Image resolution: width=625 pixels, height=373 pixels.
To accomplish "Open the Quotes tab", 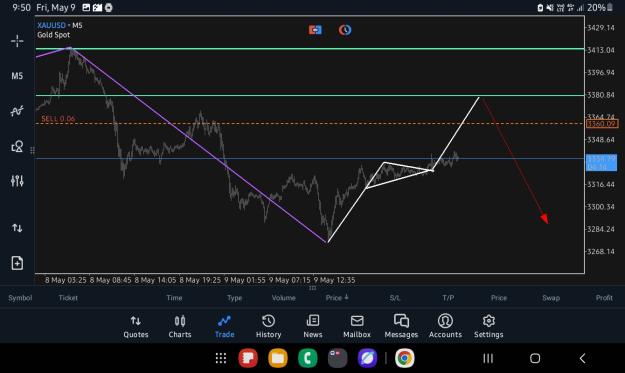I will click(136, 327).
